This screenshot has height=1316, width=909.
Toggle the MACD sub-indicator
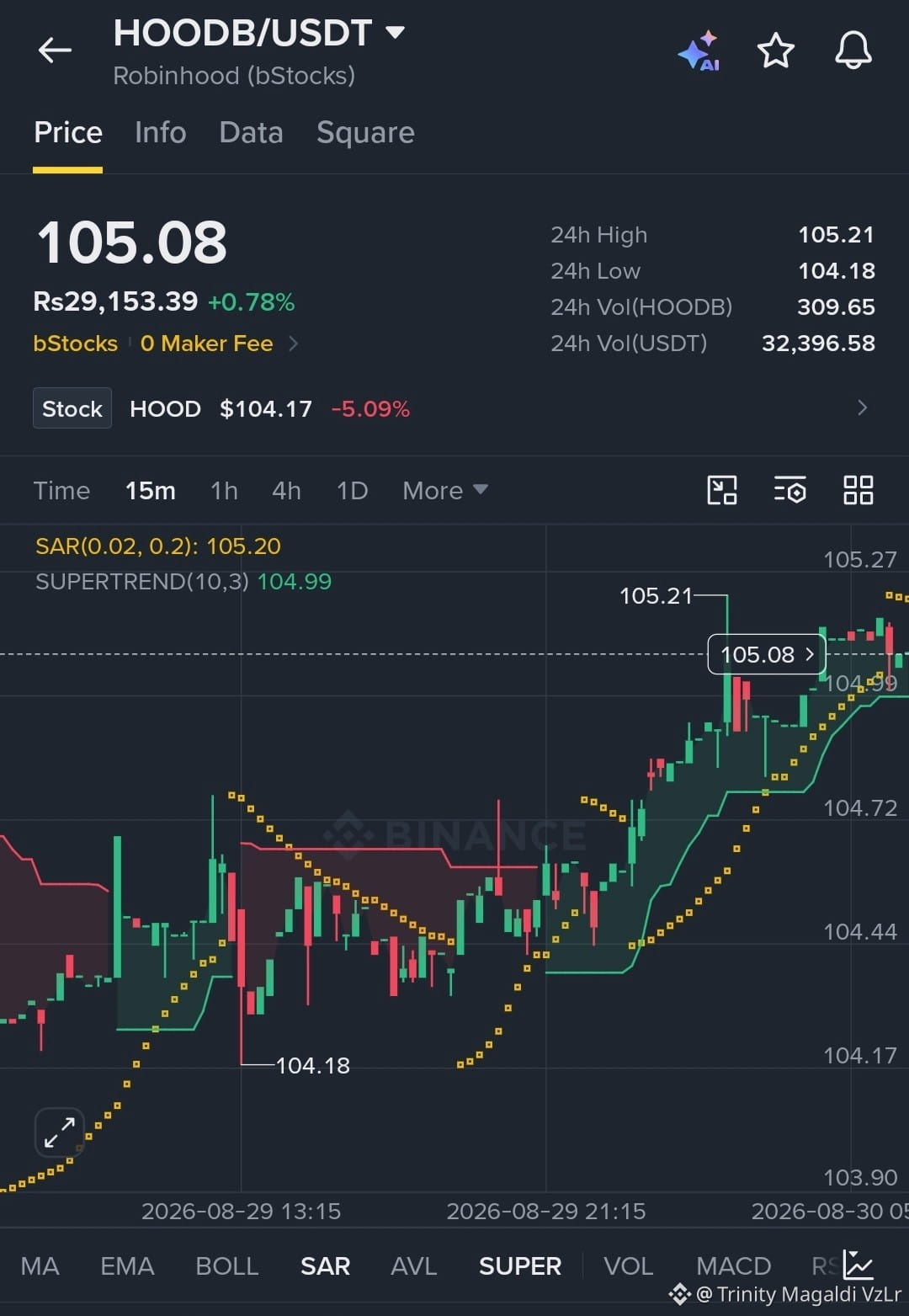[733, 1265]
